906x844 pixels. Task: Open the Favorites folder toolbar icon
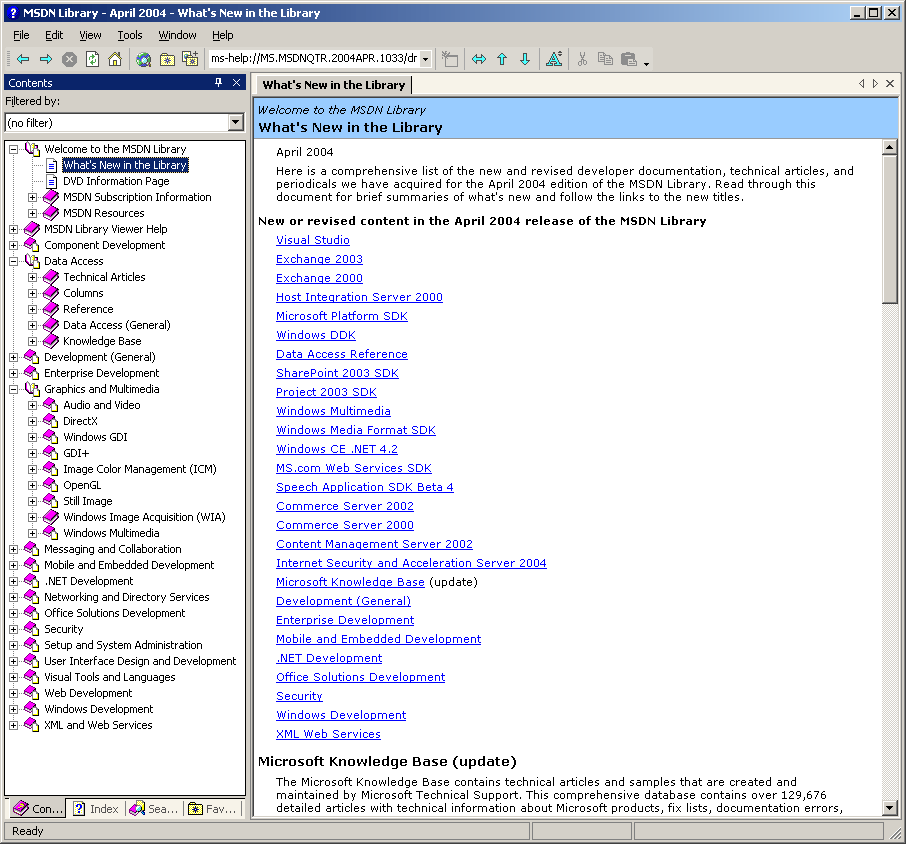(x=167, y=59)
